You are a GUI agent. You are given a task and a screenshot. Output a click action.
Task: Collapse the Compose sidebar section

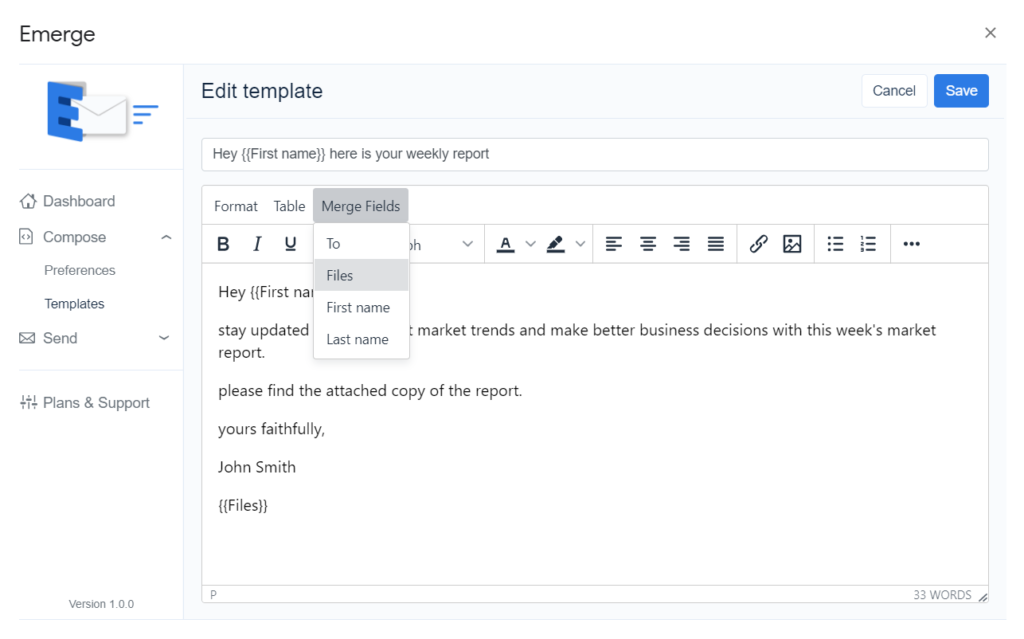click(x=166, y=237)
